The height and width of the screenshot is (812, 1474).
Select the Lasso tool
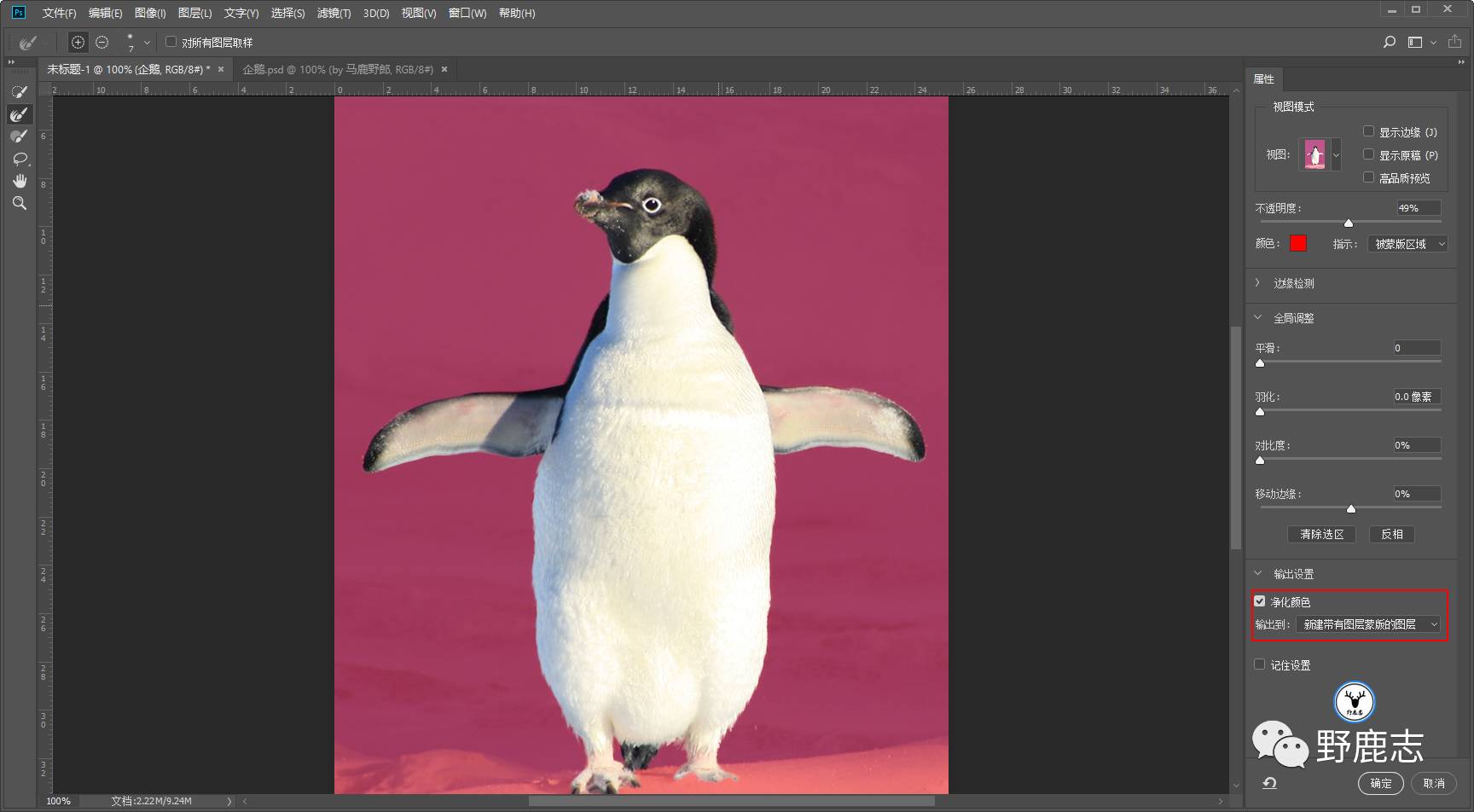[x=19, y=159]
